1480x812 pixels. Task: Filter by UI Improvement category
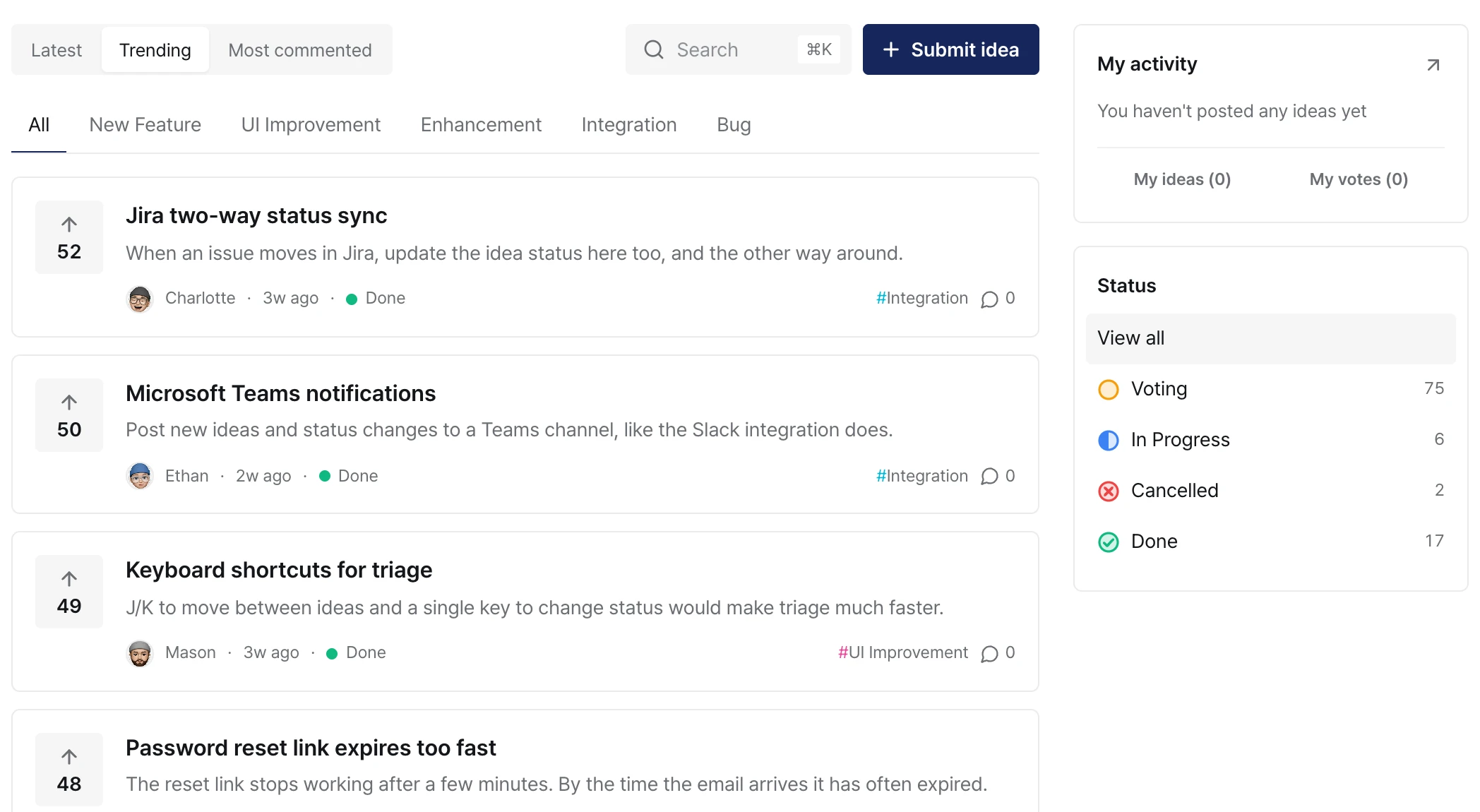[x=311, y=125]
